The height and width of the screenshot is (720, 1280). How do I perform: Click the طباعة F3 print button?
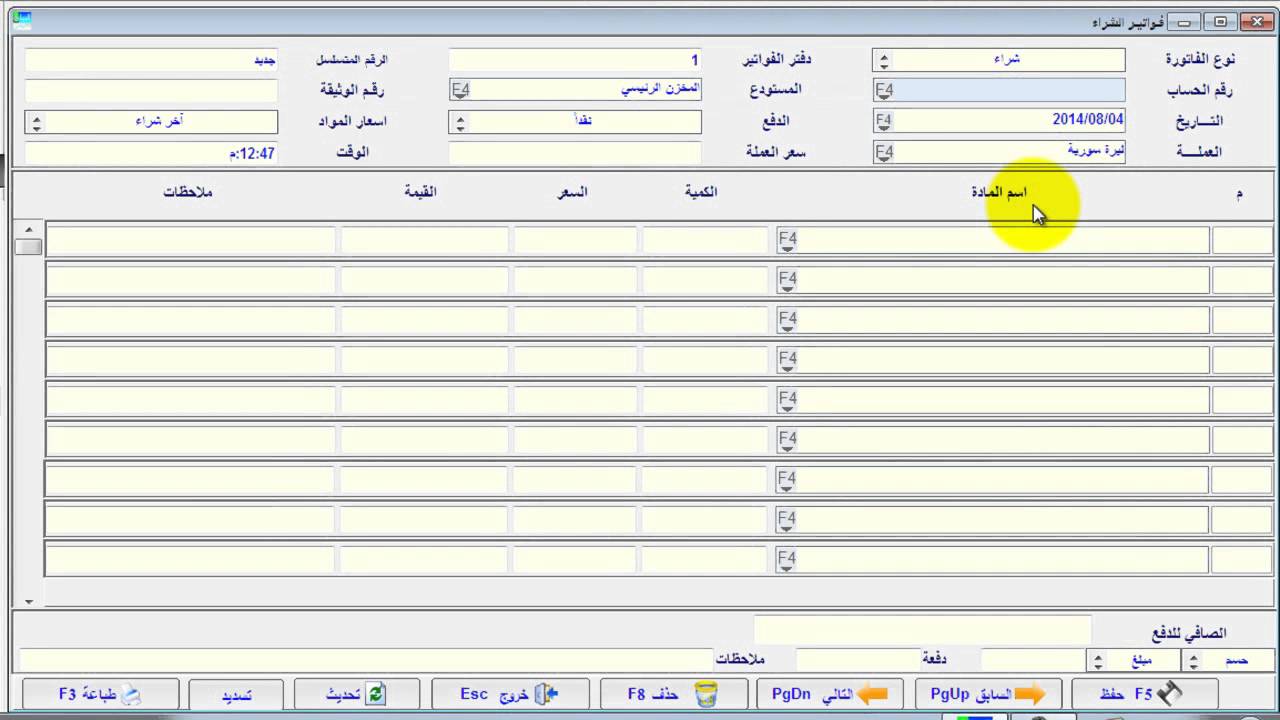[100, 694]
